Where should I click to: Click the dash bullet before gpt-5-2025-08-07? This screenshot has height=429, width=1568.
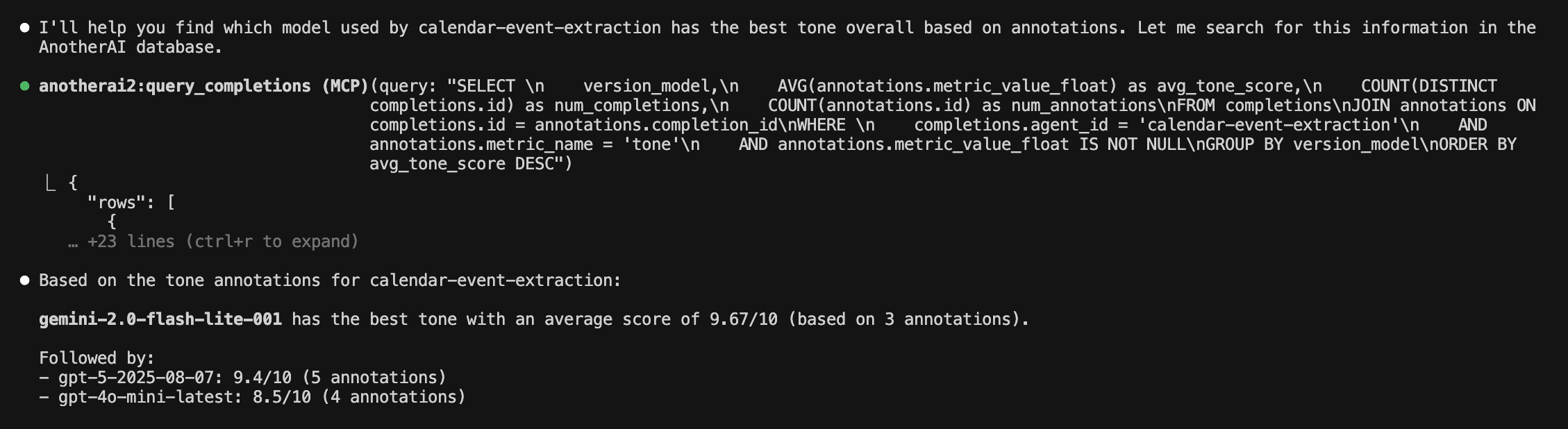coord(44,378)
